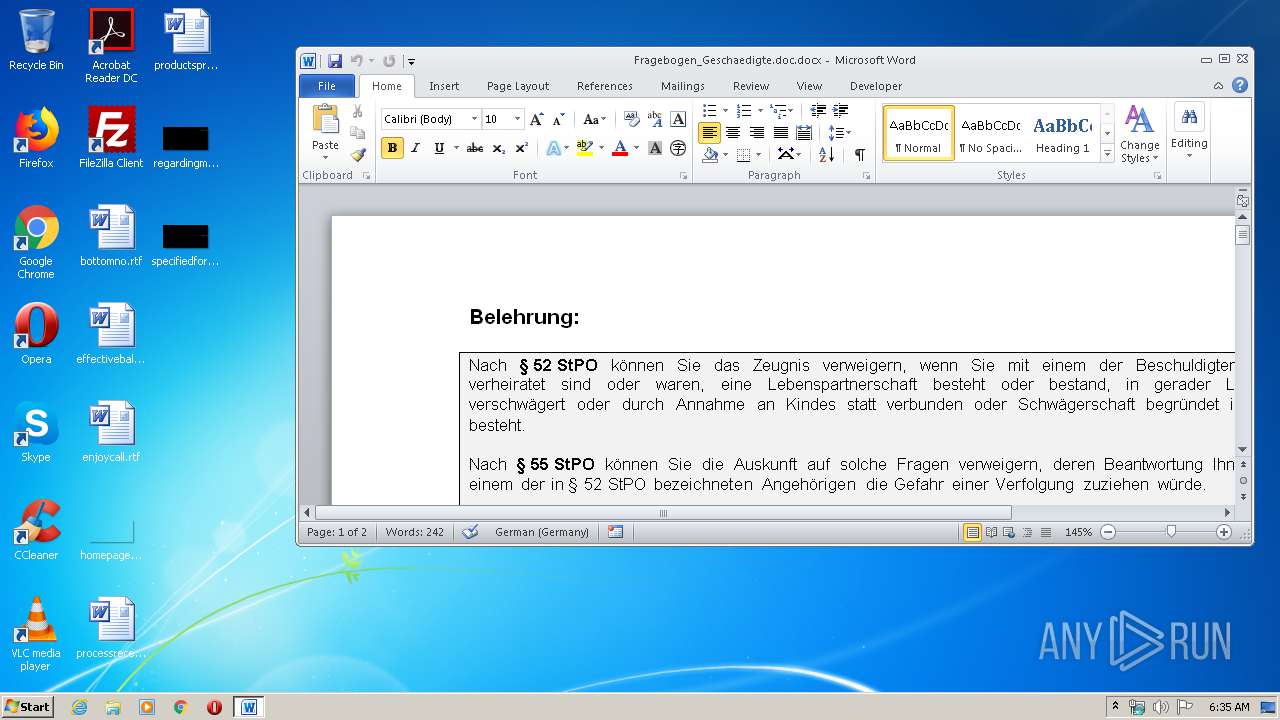Screen dimensions: 1280x720
Task: Apply subscript formatting
Action: 499,148
